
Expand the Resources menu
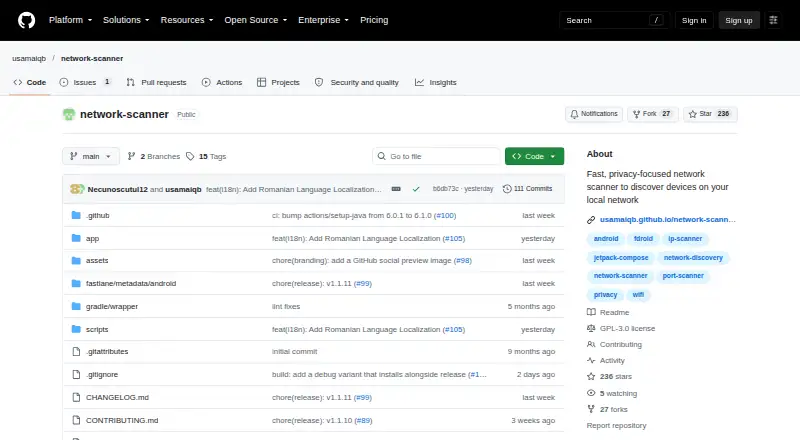pos(187,20)
